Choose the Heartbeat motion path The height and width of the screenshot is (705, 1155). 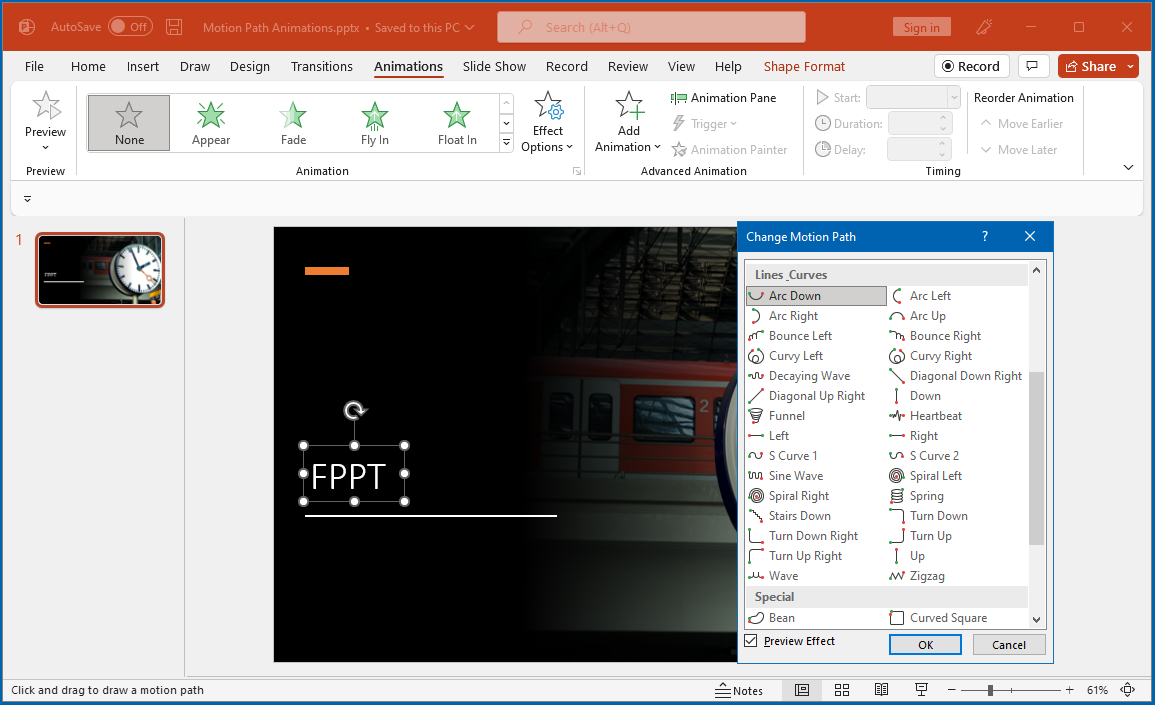[x=935, y=416]
